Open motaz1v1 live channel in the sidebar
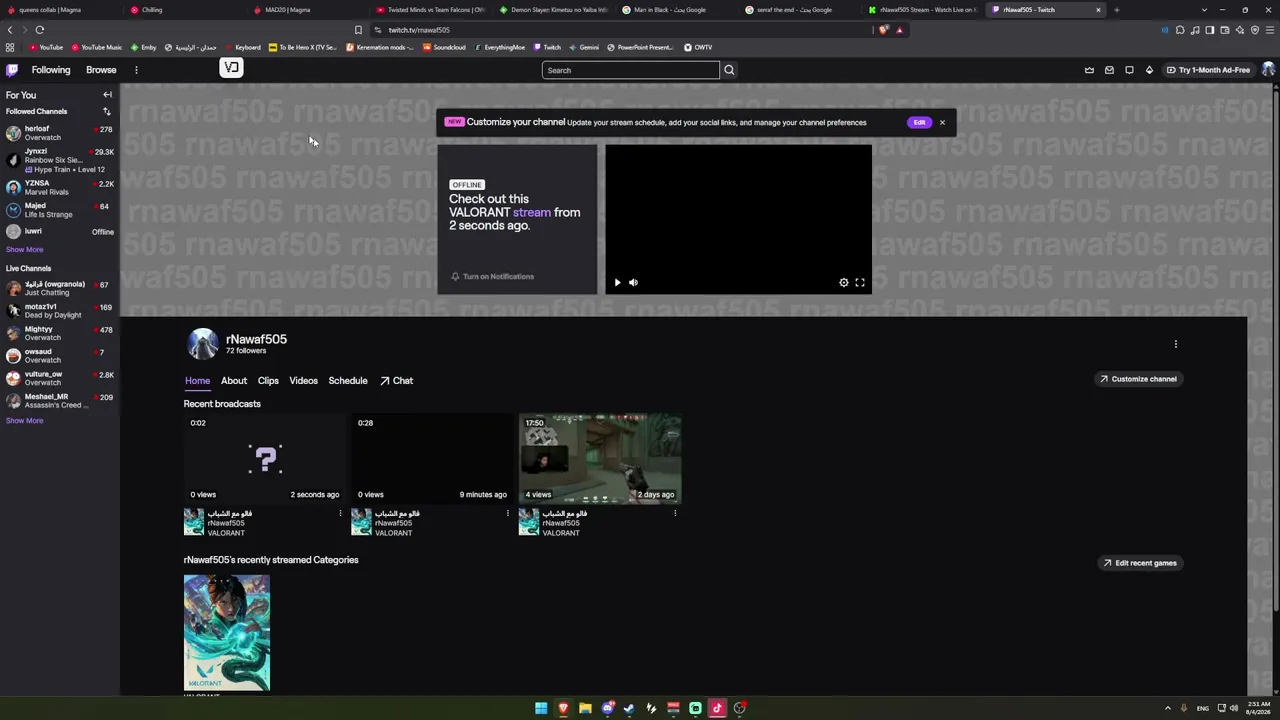 60,311
